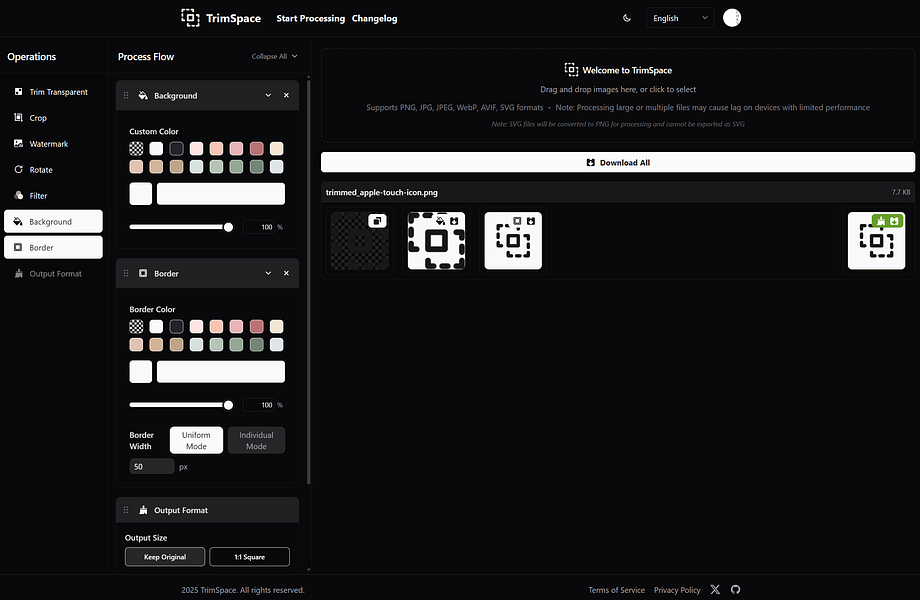920x600 pixels.
Task: Click Collapse All in Process Flow
Action: [275, 56]
